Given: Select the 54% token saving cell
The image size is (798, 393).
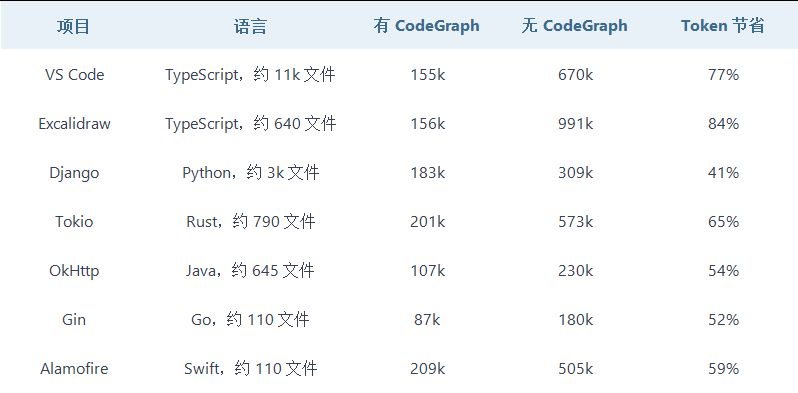Looking at the screenshot, I should (723, 270).
